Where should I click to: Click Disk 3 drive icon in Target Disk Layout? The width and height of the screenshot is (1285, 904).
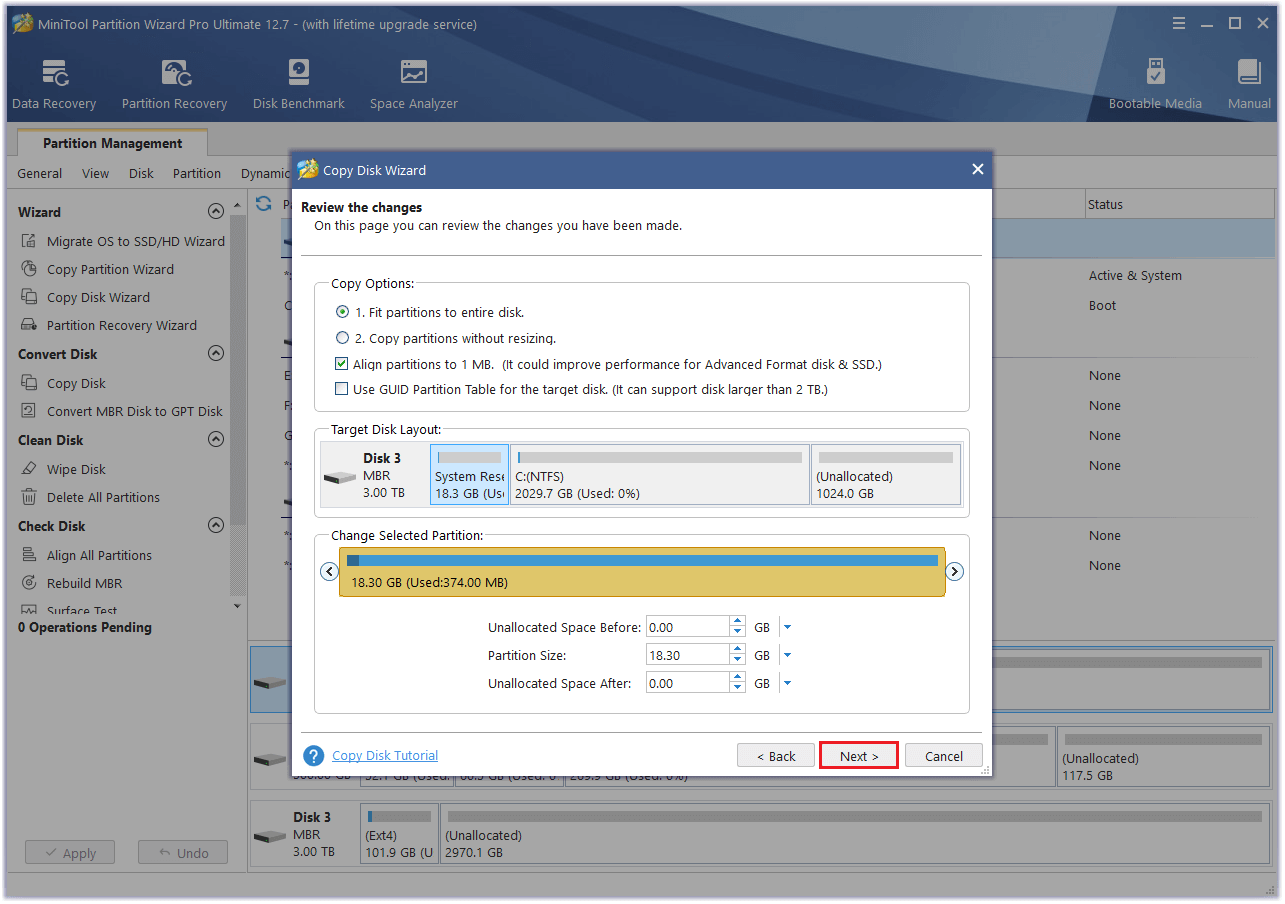pos(340,478)
